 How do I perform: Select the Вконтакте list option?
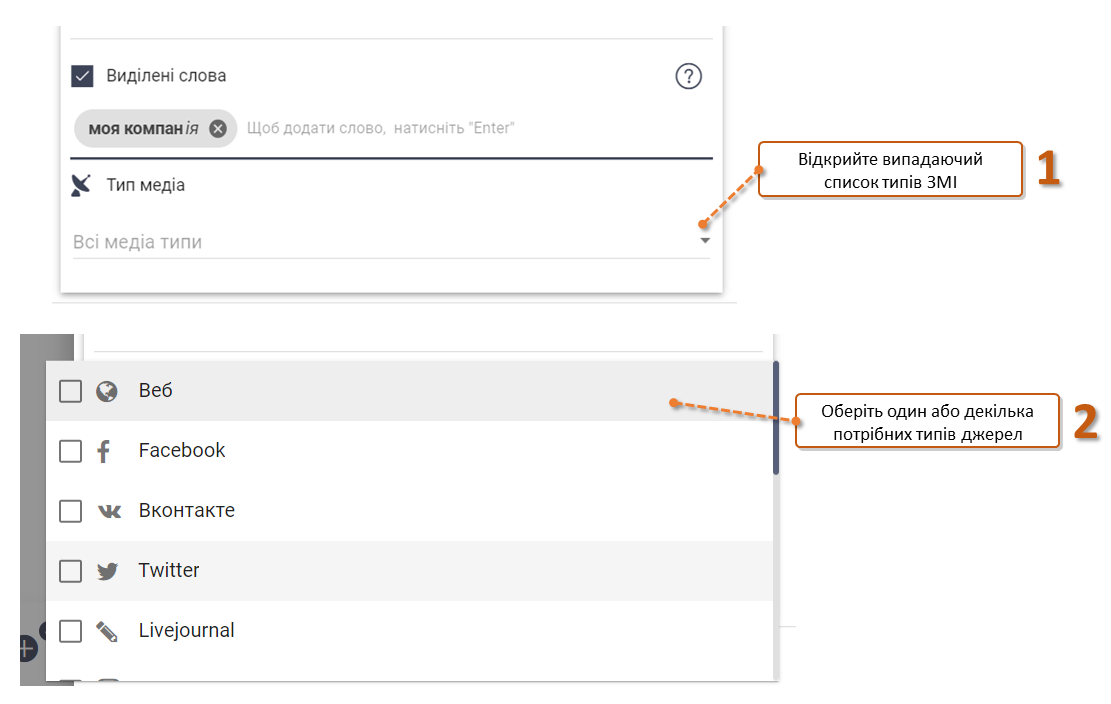(x=410, y=511)
